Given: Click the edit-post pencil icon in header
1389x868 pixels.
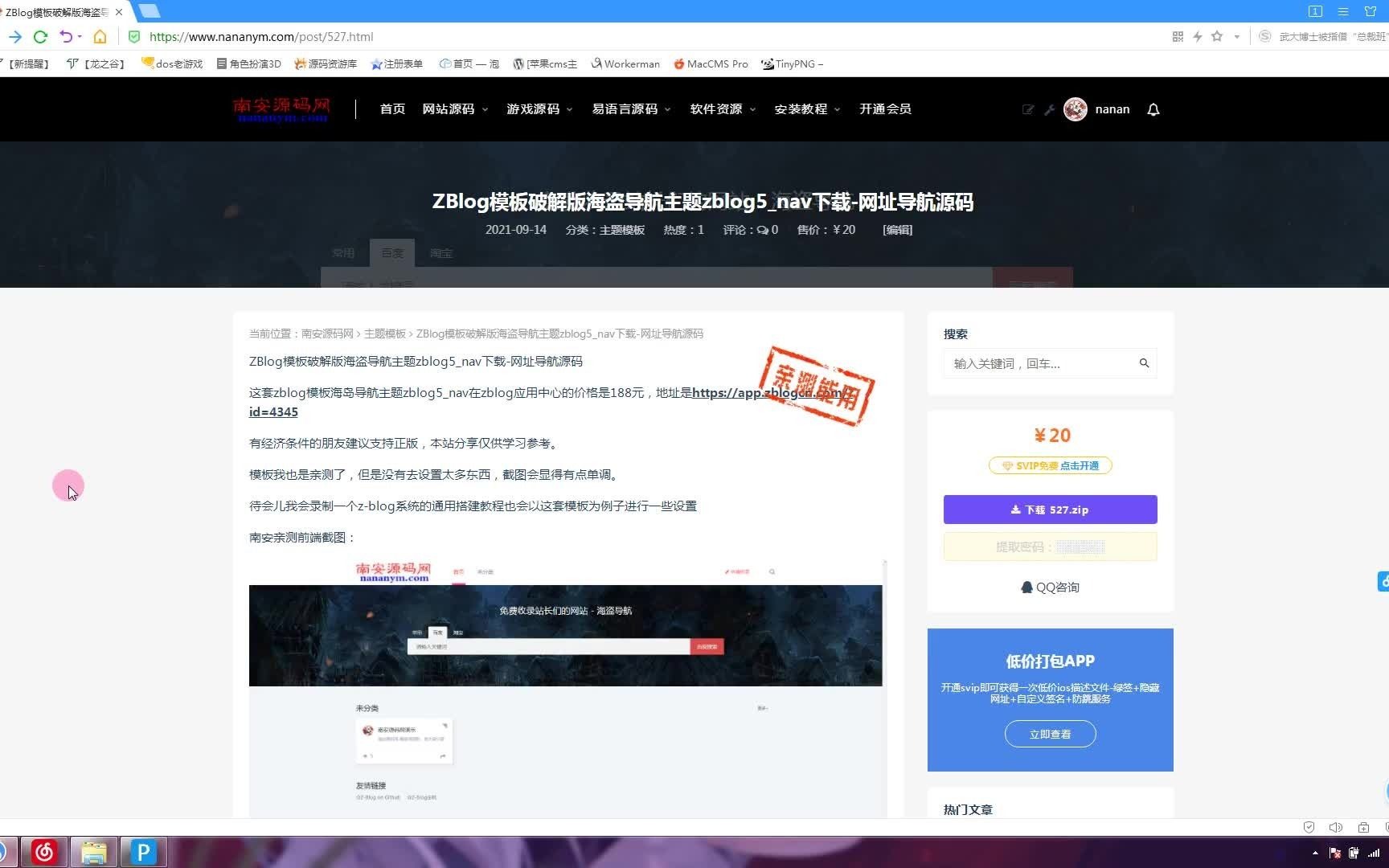Looking at the screenshot, I should [1028, 110].
